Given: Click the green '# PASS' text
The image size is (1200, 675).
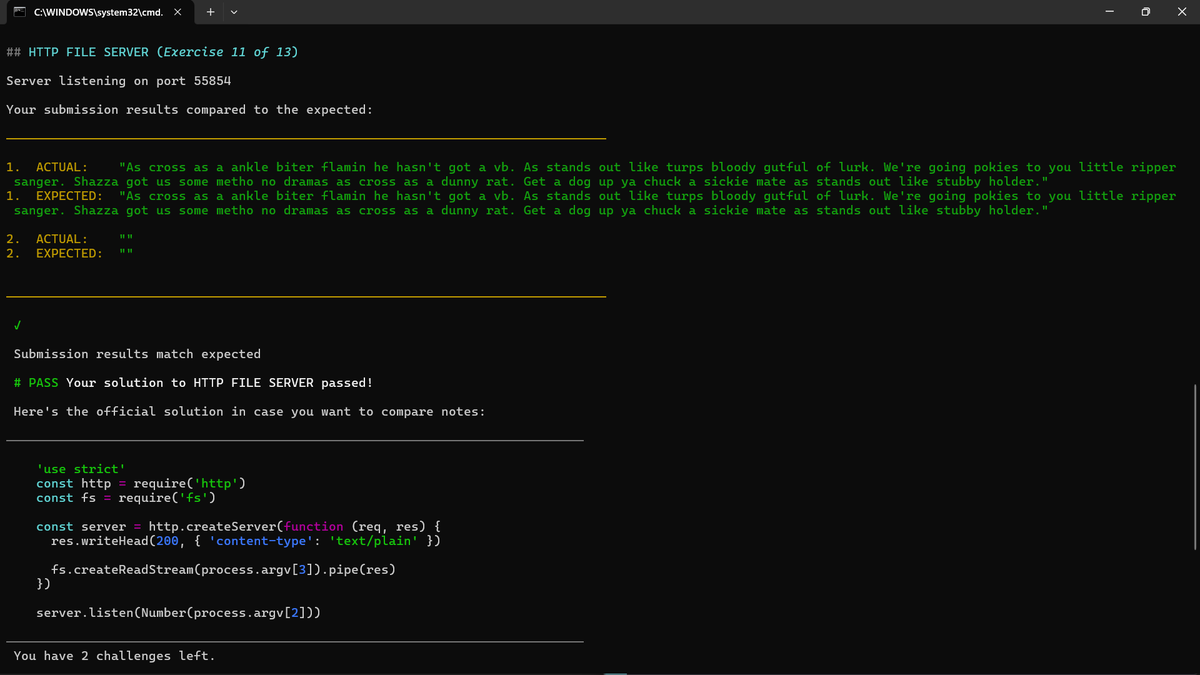Looking at the screenshot, I should (x=36, y=384).
